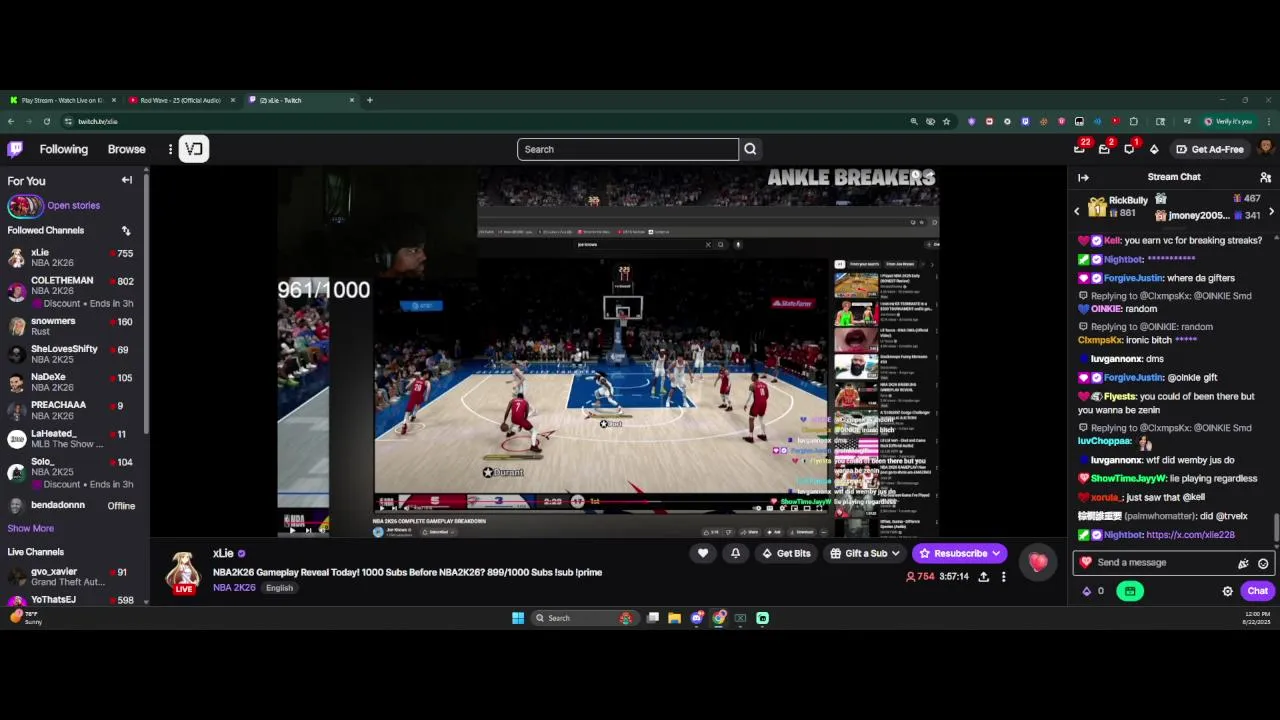
Task: Open snowmers Rust channel in sidebar
Action: pos(74,326)
